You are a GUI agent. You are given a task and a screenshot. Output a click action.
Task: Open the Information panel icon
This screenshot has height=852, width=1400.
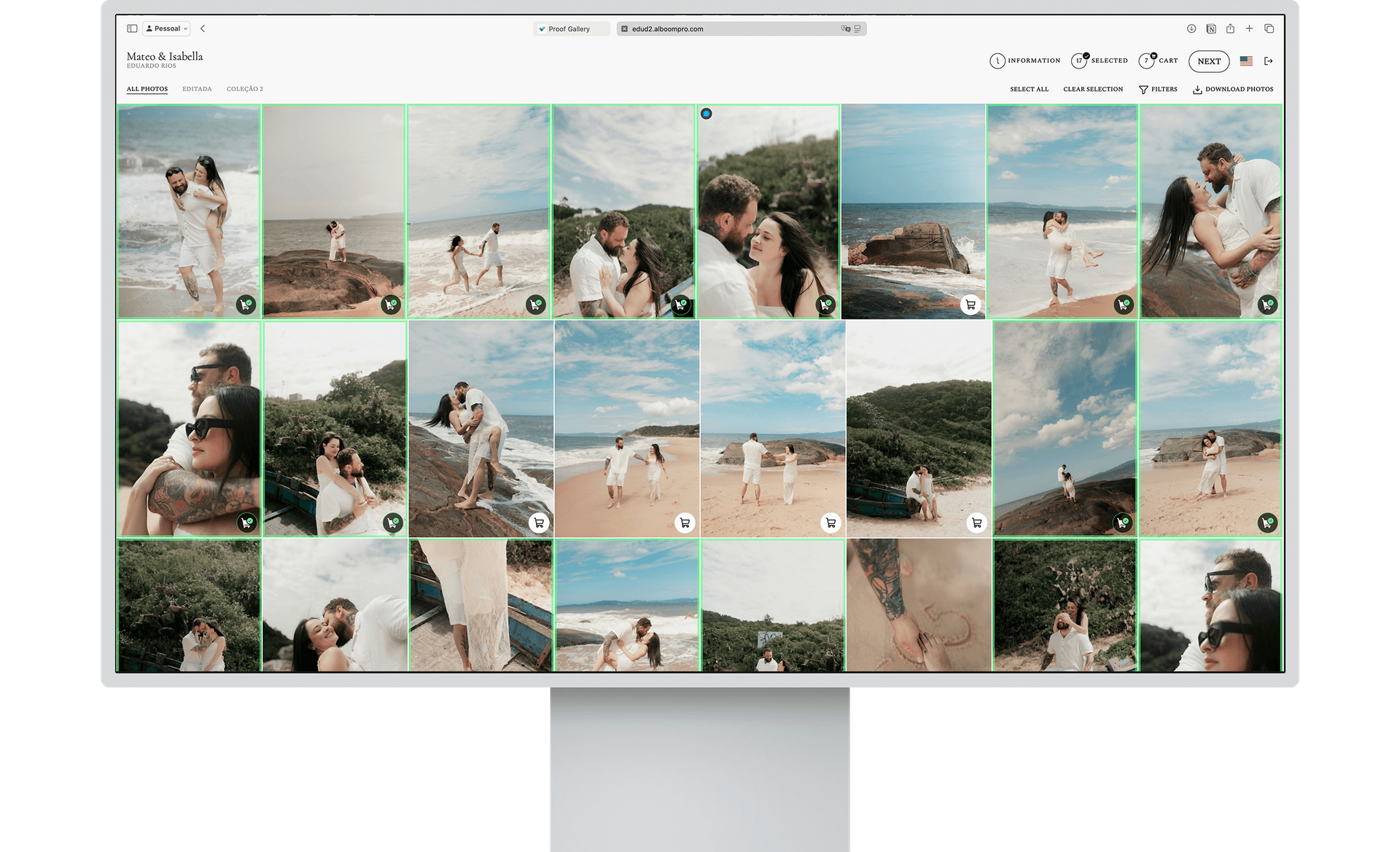pyautogui.click(x=997, y=61)
